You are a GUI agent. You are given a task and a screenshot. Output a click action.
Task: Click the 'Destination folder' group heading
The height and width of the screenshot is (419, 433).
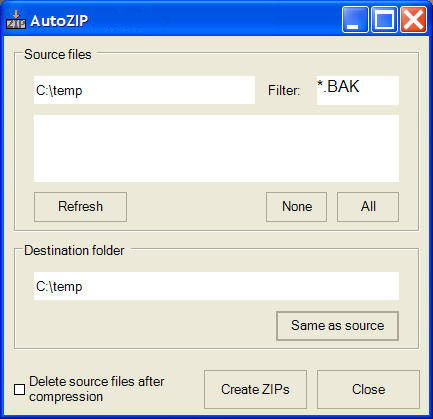pyautogui.click(x=74, y=251)
